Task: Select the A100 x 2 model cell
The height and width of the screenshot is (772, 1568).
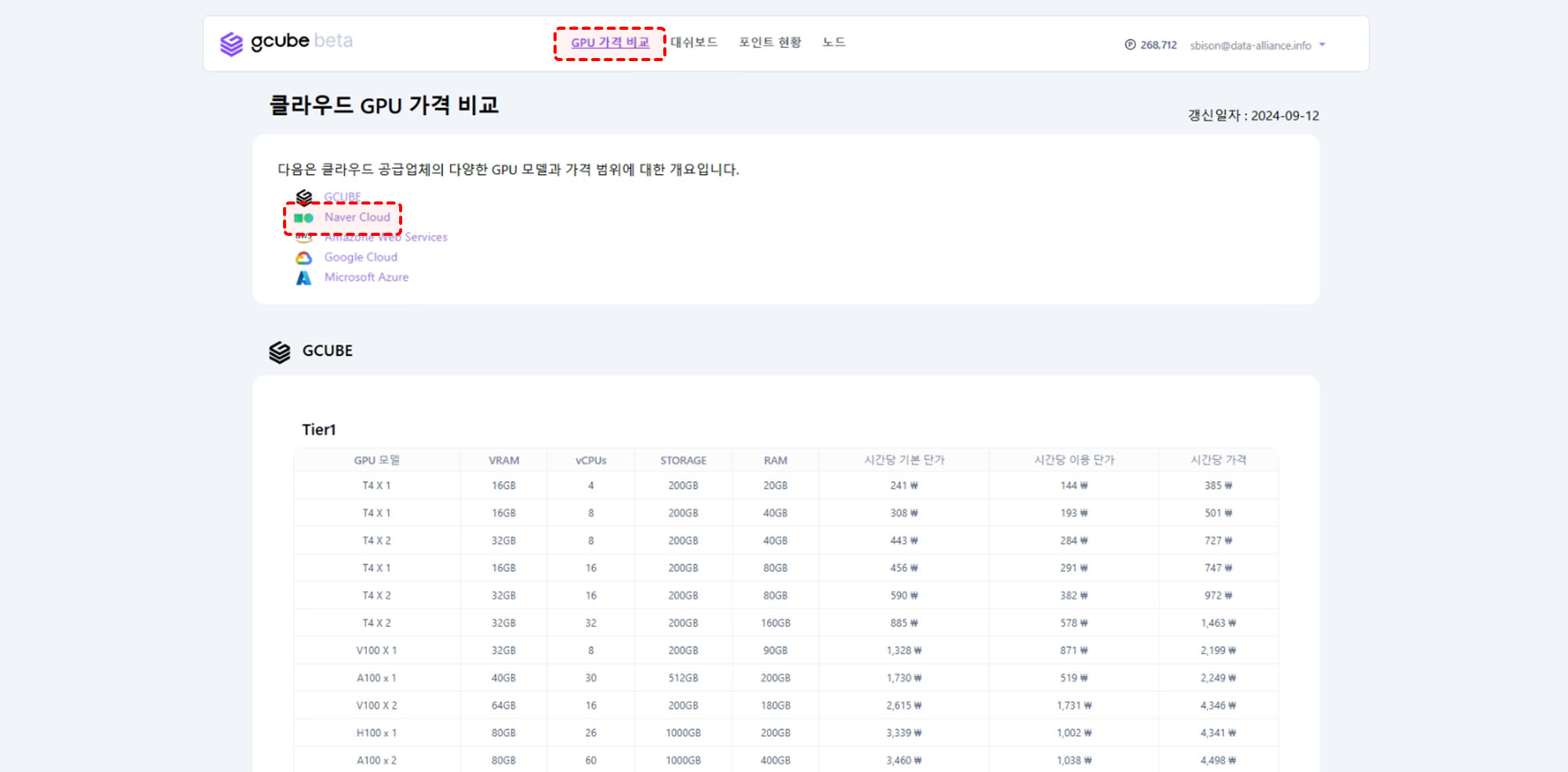Action: (x=377, y=760)
